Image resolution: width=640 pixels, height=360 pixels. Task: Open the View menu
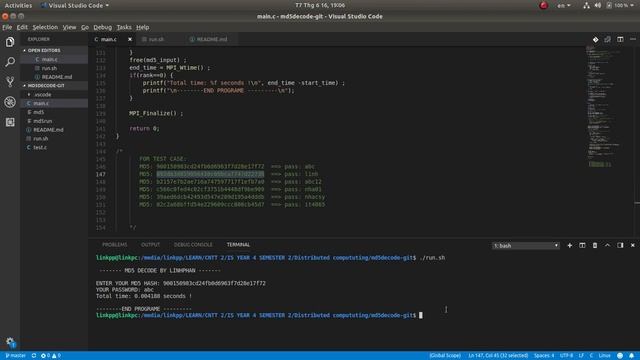click(69, 27)
